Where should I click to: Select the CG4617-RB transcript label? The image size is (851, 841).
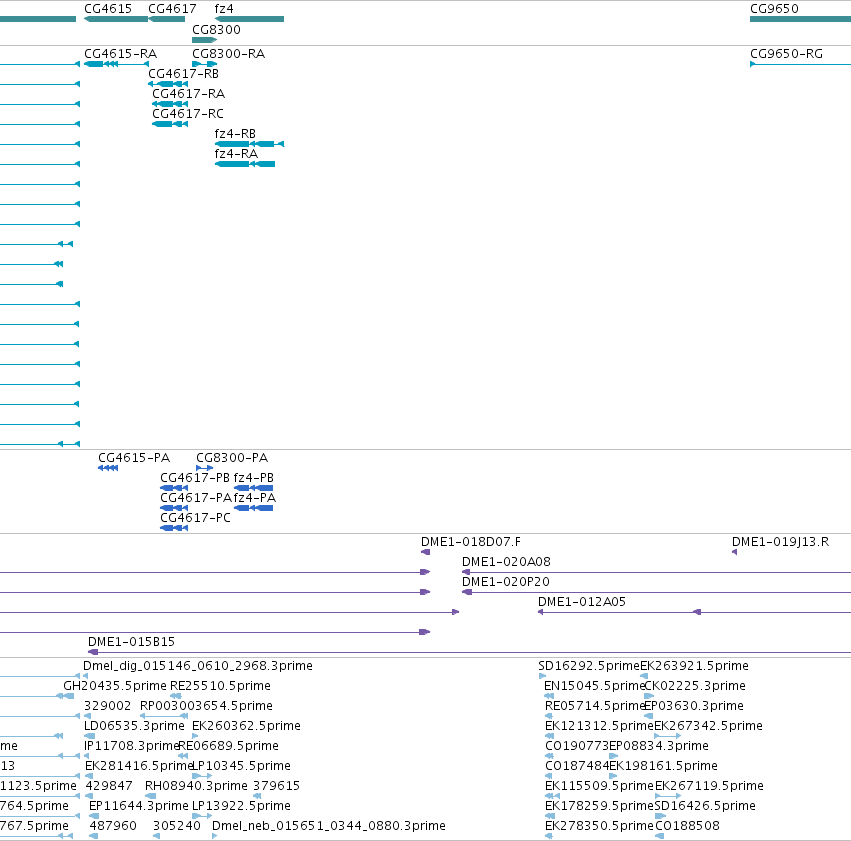click(183, 74)
